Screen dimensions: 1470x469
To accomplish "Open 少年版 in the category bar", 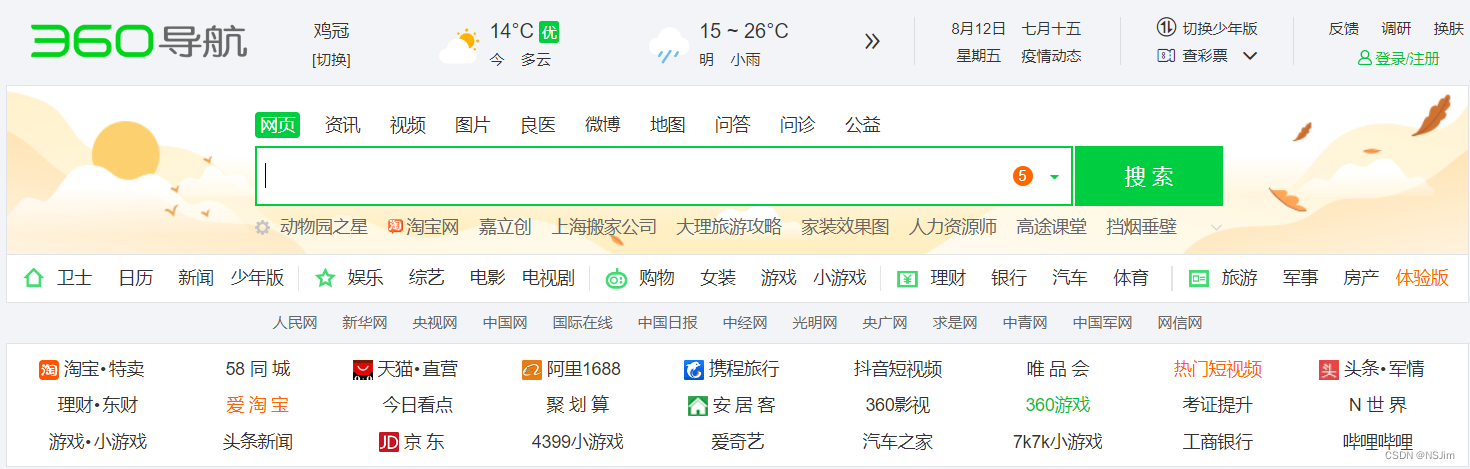I will tap(257, 278).
